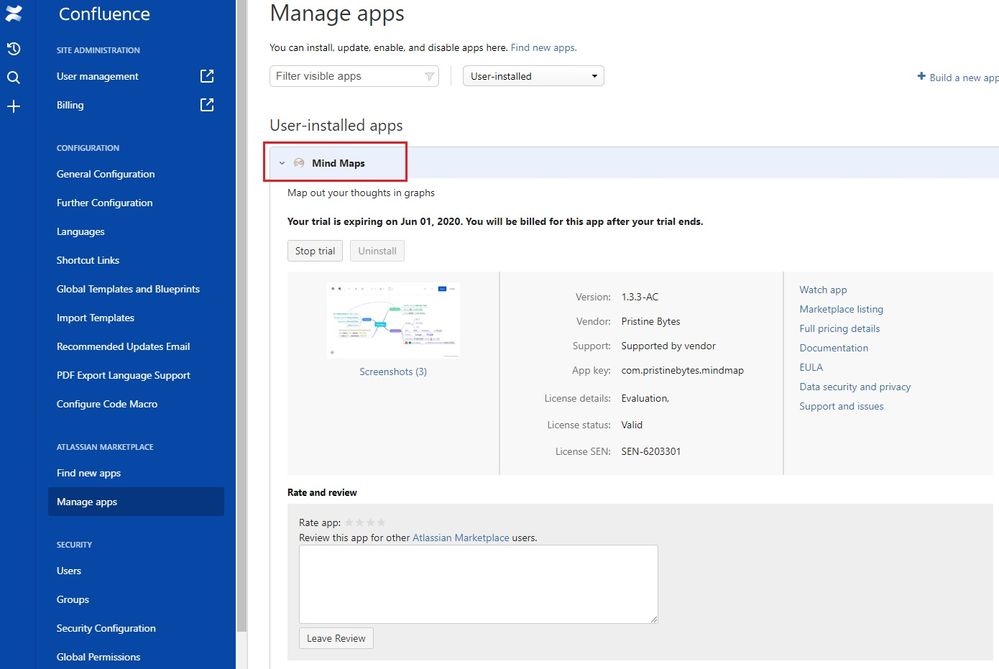The image size is (999, 669).
Task: Open the Marketplace listing link
Action: (x=841, y=309)
